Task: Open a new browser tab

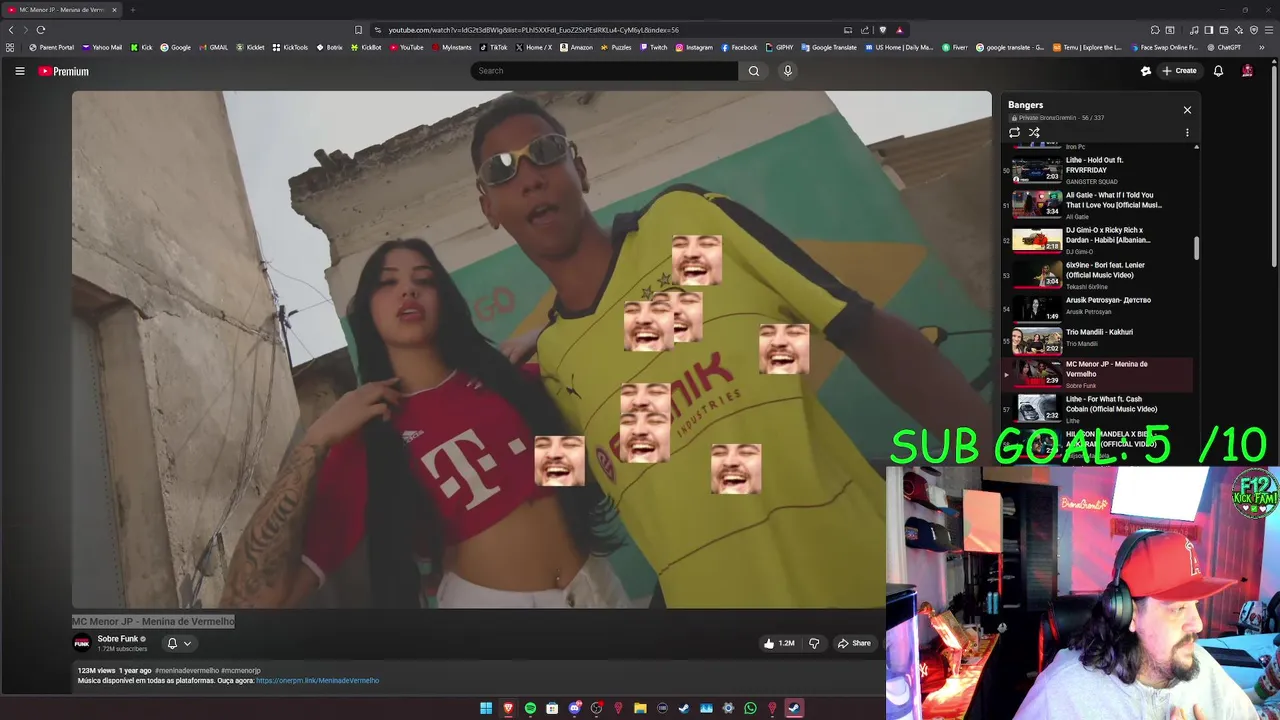Action: coord(132,10)
